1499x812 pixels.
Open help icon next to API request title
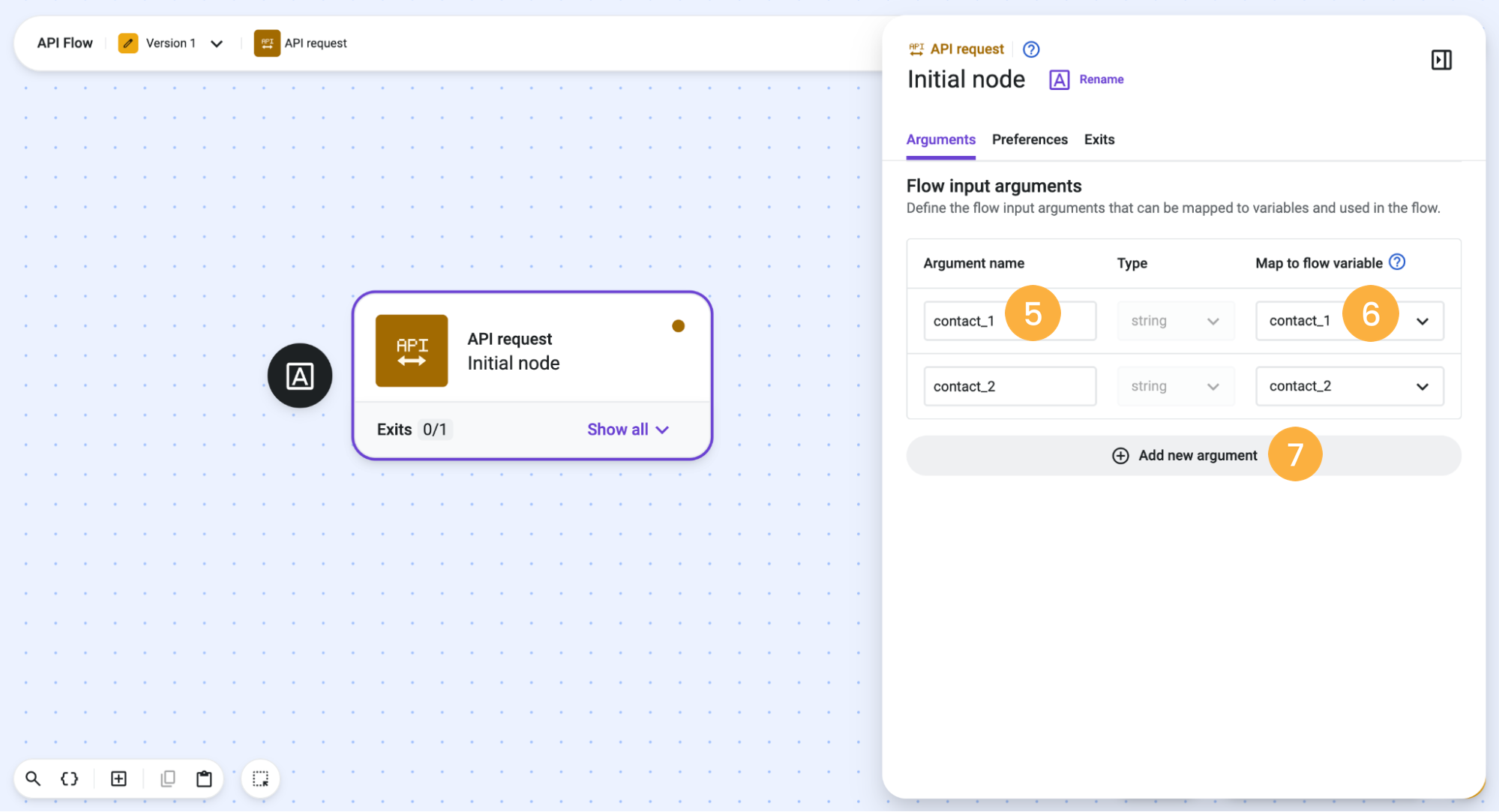[1031, 49]
